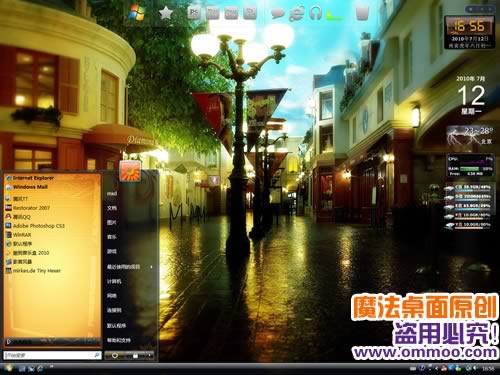Click the search magnifier icon

click(x=97, y=355)
